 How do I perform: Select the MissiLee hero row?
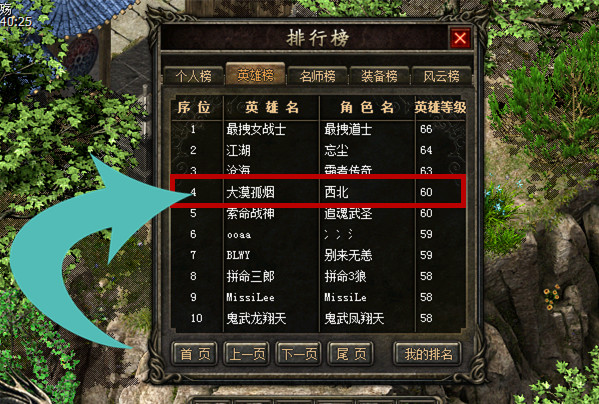pyautogui.click(x=318, y=297)
